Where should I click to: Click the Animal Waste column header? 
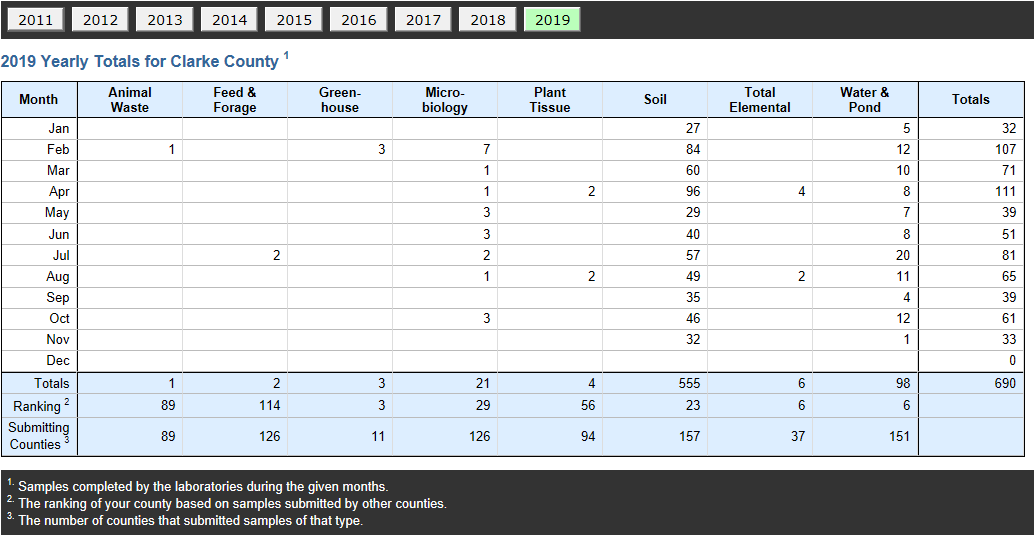[130, 100]
